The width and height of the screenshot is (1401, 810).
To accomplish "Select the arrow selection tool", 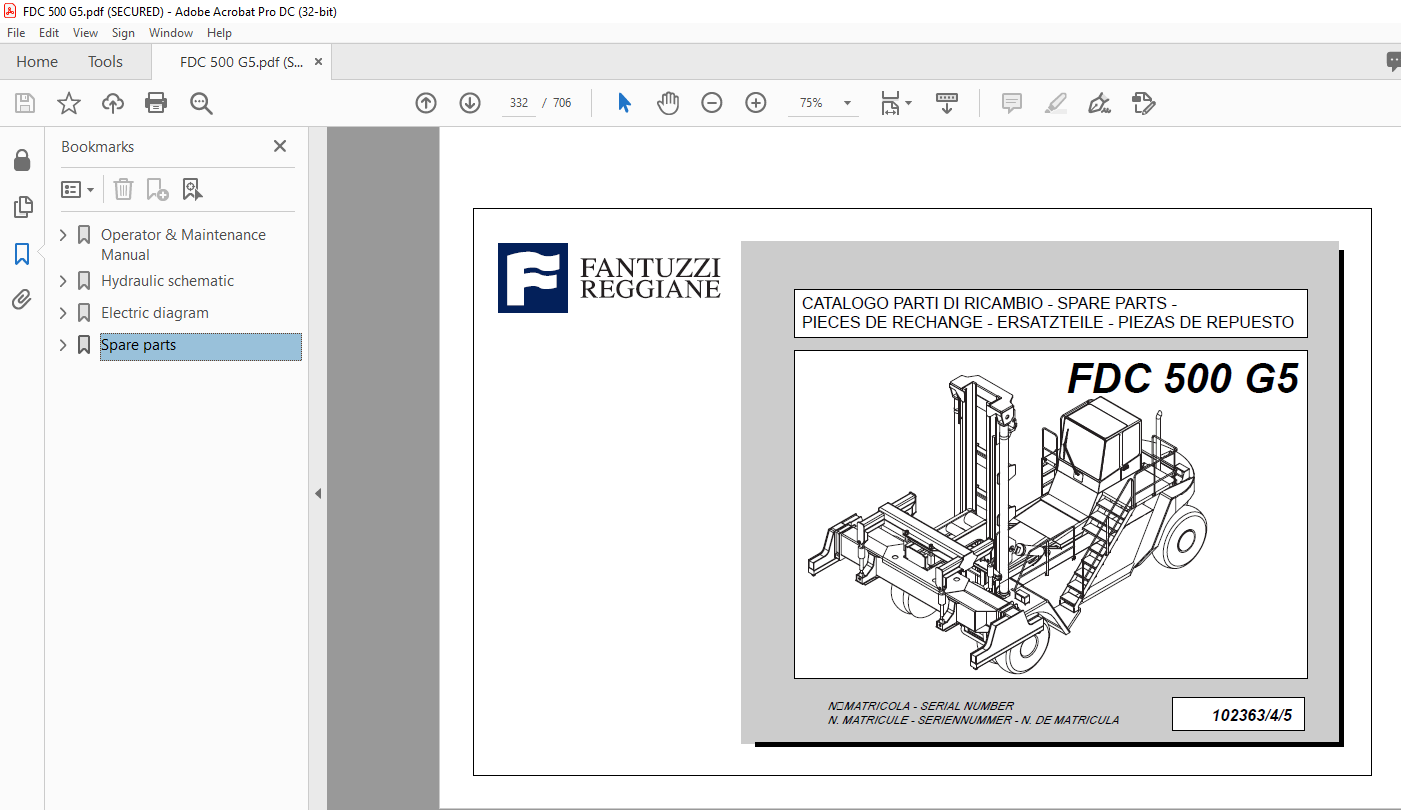I will pyautogui.click(x=625, y=103).
